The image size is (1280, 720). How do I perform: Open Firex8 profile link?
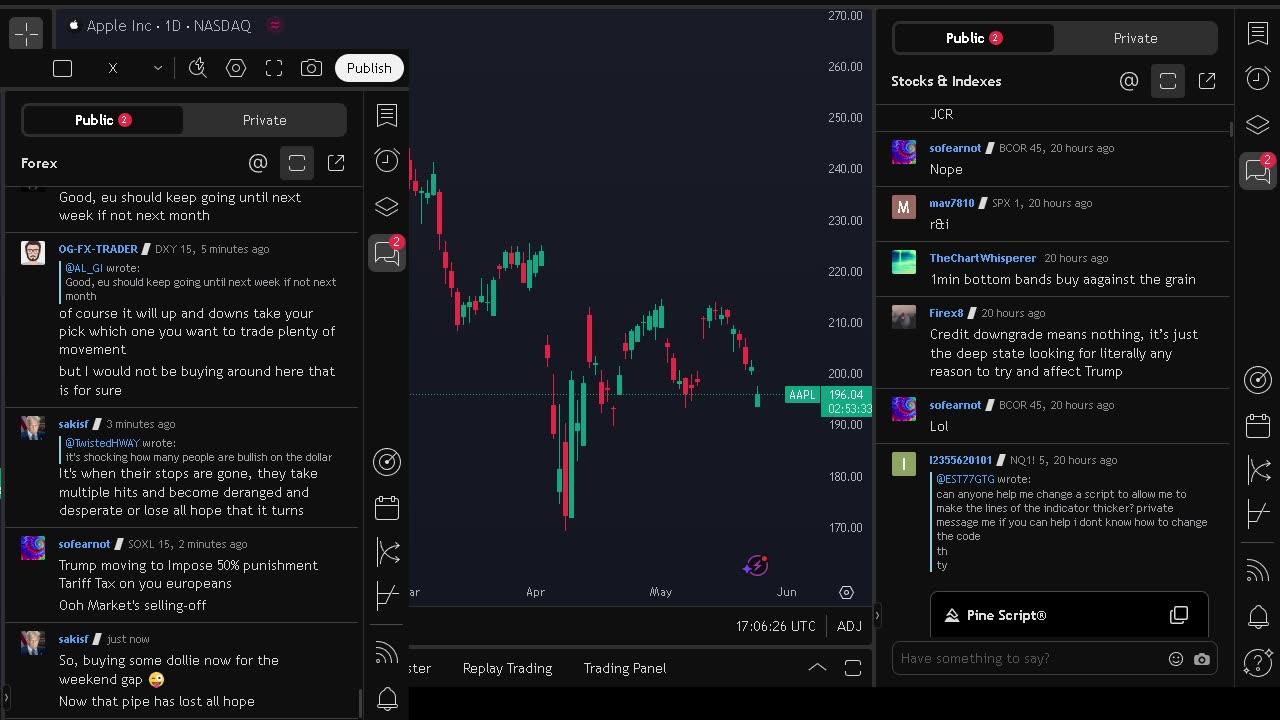coord(946,313)
